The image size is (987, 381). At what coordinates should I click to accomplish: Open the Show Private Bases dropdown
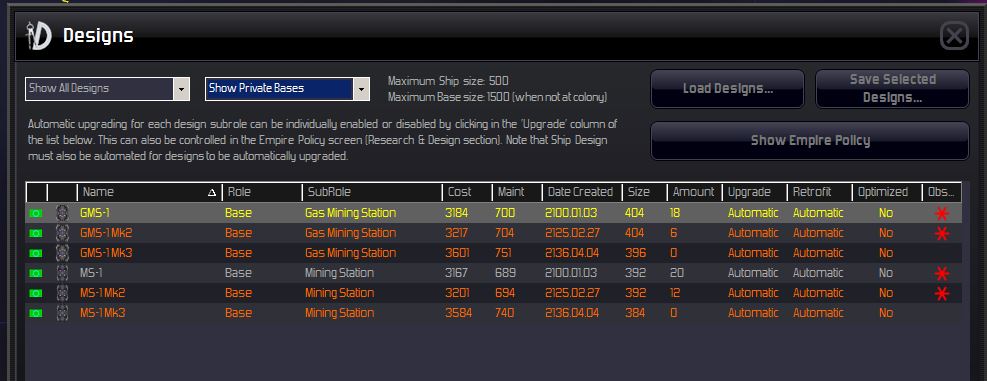[288, 89]
